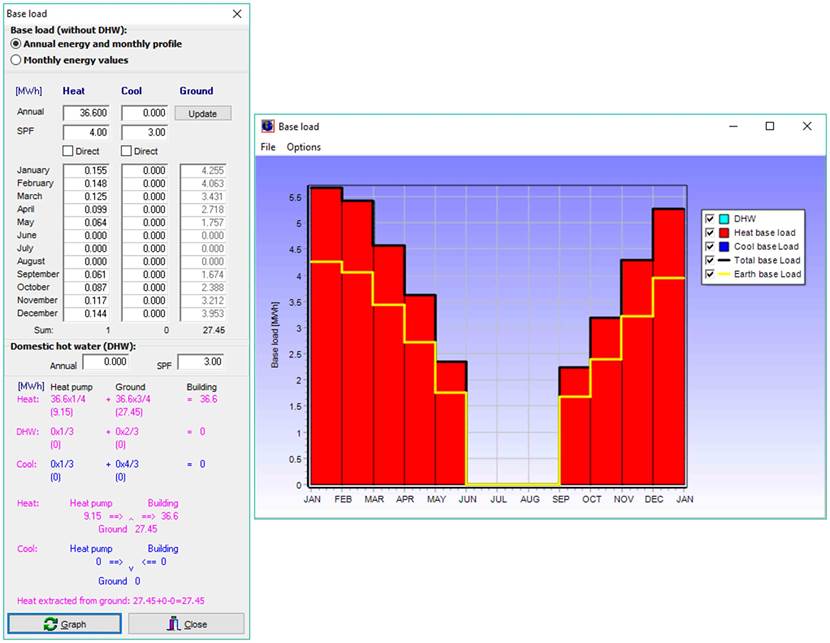Select Annual energy and monthly profile option
This screenshot has width=830, height=643.
click(16, 44)
